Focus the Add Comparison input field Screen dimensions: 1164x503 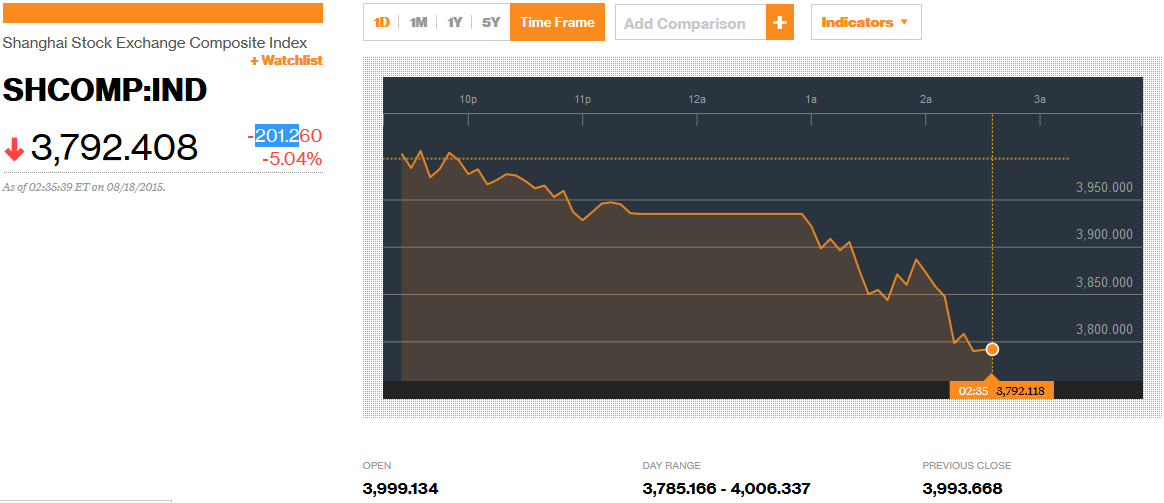pyautogui.click(x=691, y=23)
